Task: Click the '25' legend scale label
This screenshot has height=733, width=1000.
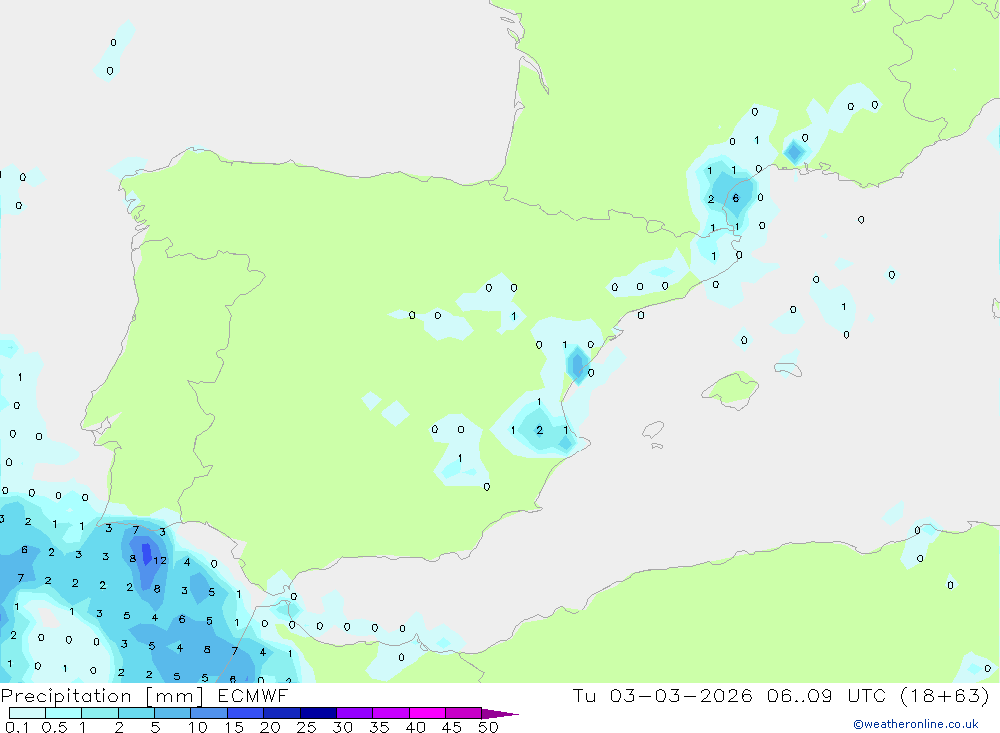Action: click(306, 727)
